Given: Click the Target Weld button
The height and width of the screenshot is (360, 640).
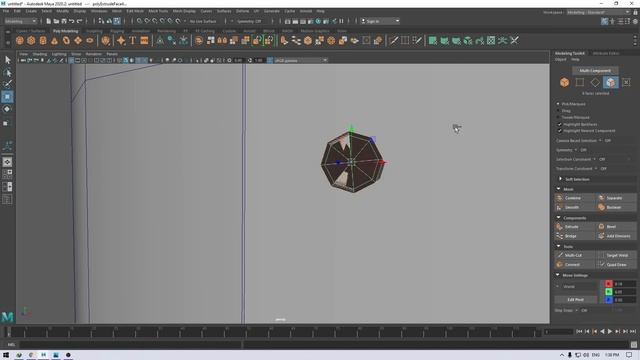Looking at the screenshot, I should pyautogui.click(x=616, y=255).
